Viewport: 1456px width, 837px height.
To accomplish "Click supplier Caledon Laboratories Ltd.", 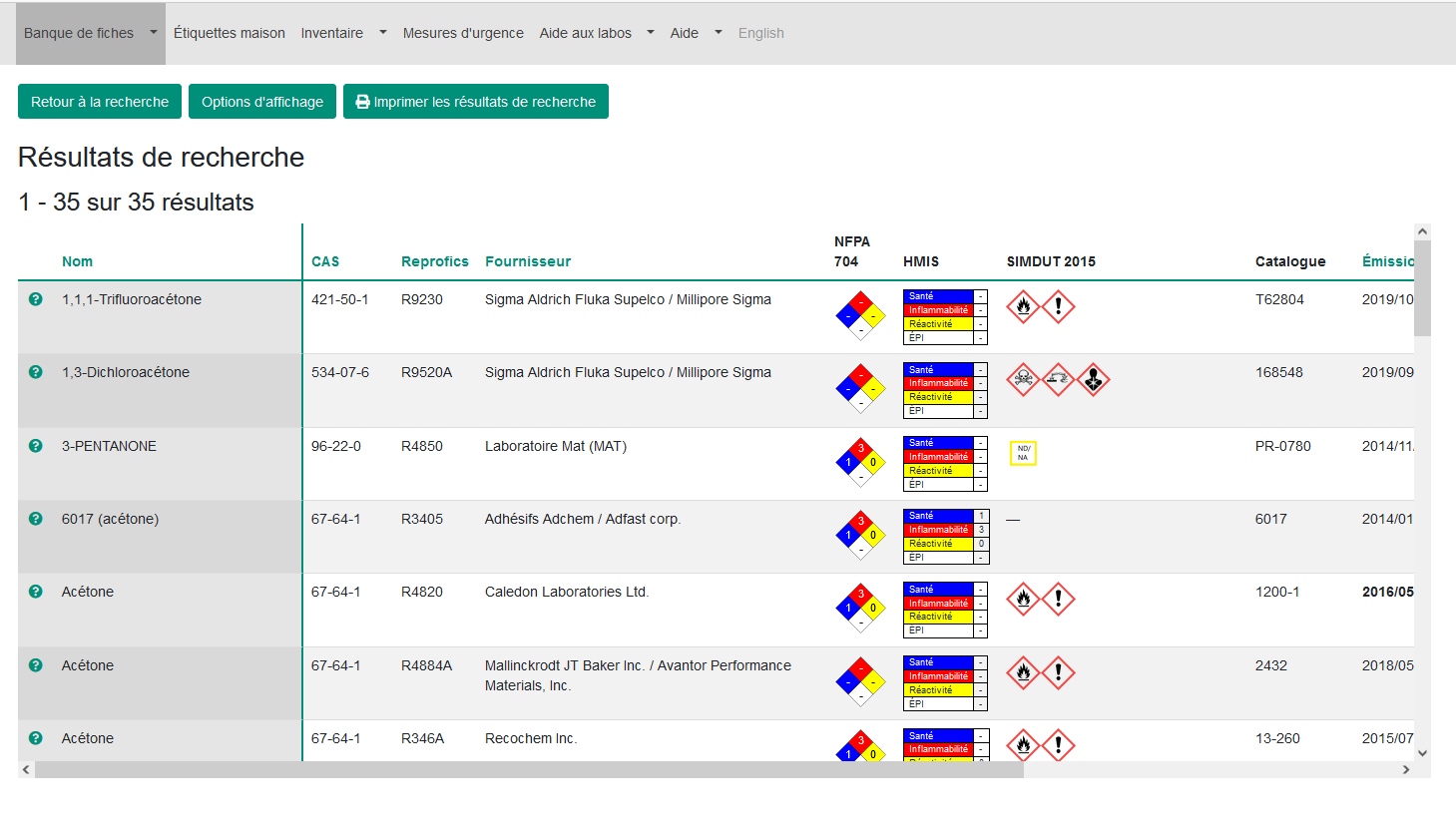I will click(567, 592).
